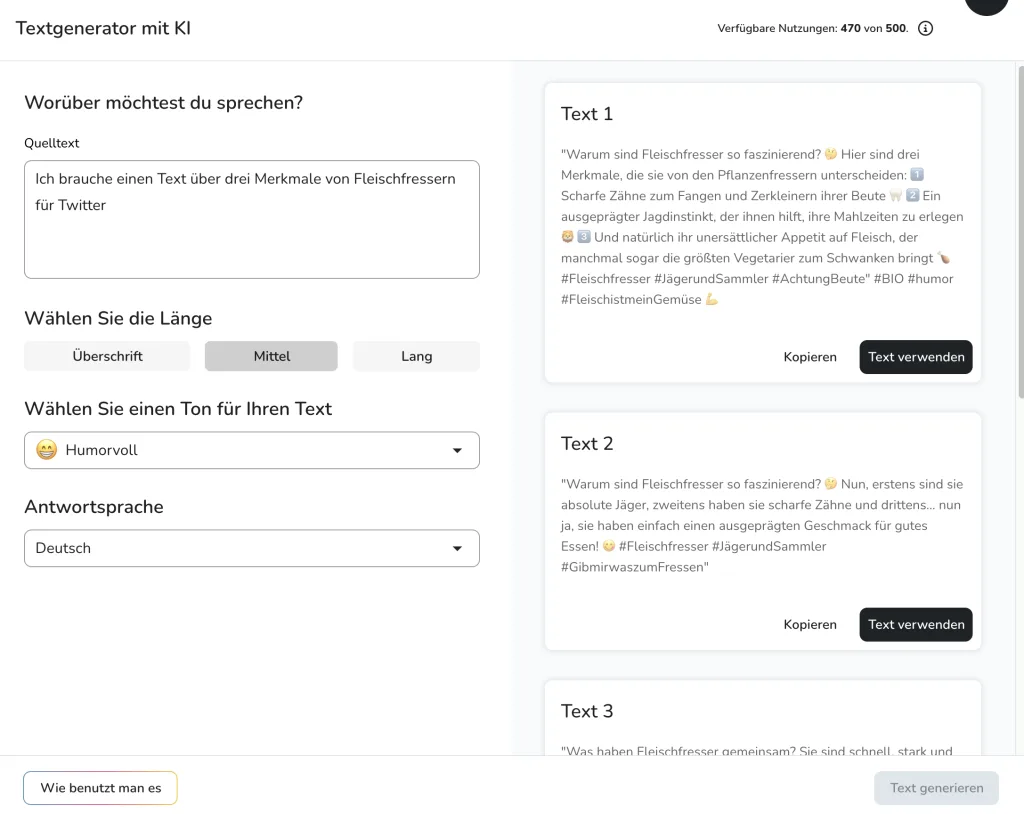Focus the Quelltext input field
Screen dimensions: 1024x814
[251, 220]
